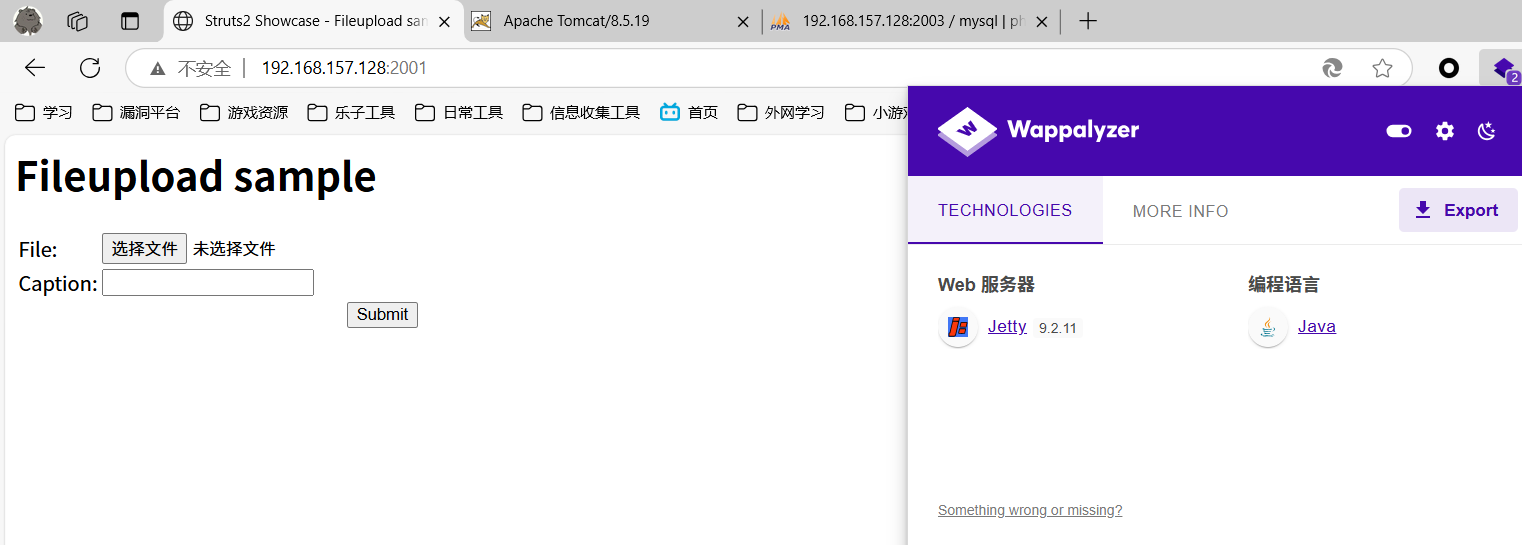The image size is (1522, 545).
Task: Switch to the Apache Tomcat/8.5.19 tab
Action: (x=611, y=21)
